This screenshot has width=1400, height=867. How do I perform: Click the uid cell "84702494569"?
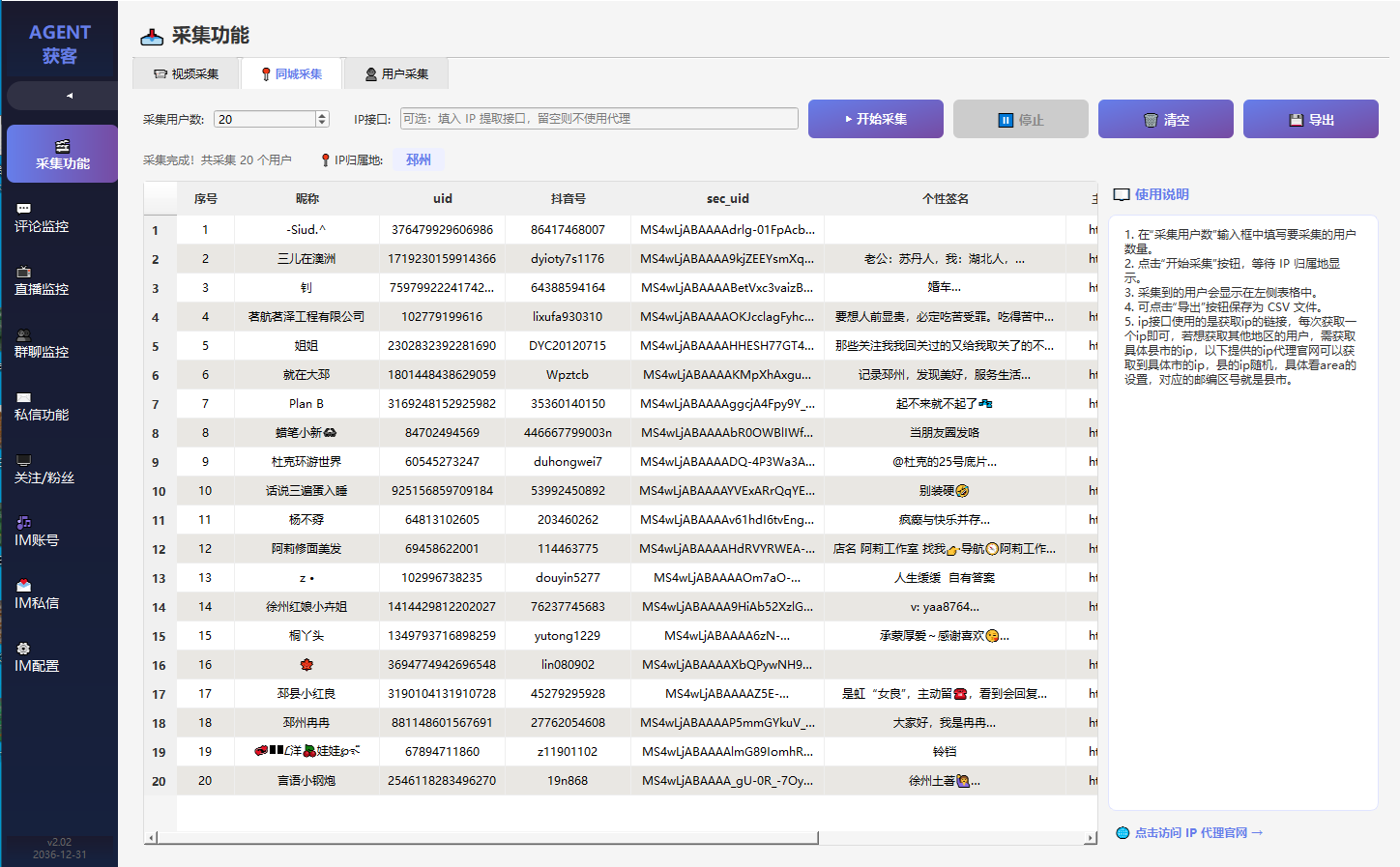442,433
